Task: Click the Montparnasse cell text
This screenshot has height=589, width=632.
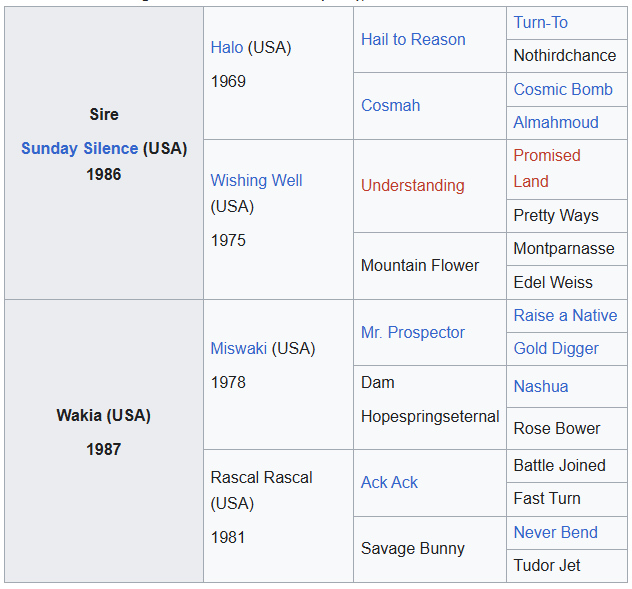Action: [564, 249]
